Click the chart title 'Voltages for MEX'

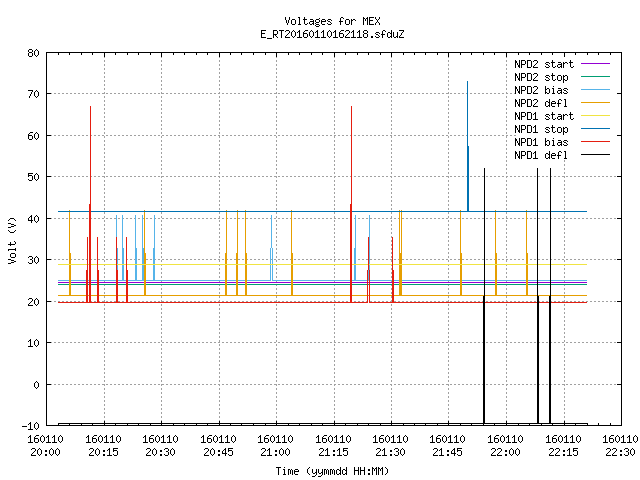(x=332, y=21)
